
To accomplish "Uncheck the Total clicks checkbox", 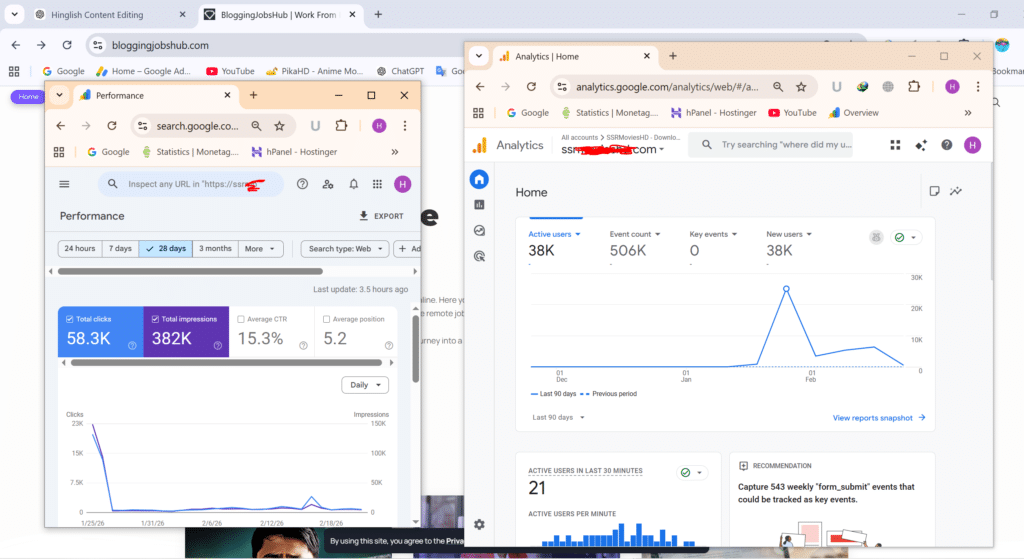I will (70, 319).
